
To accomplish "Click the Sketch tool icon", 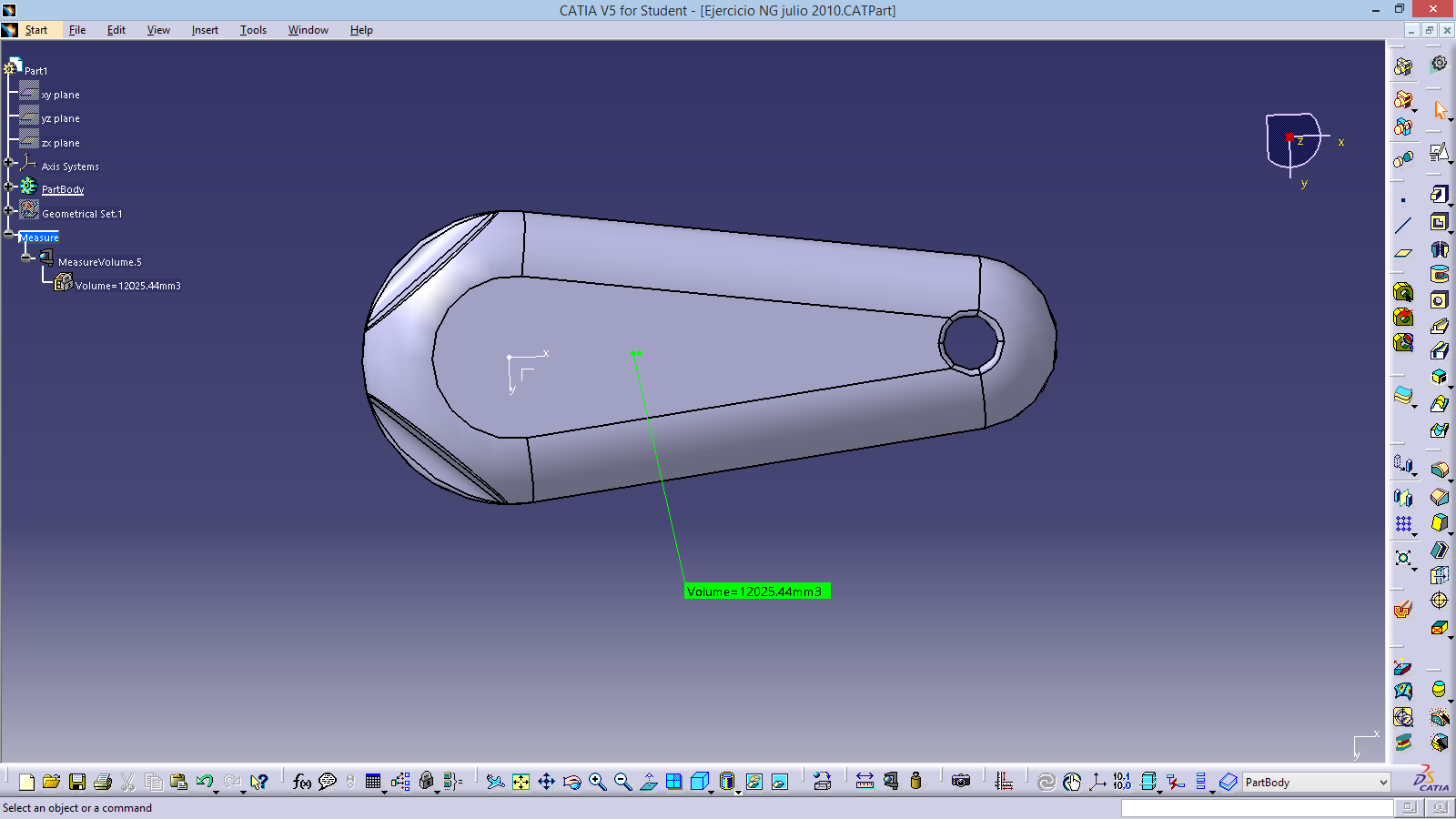I will click(x=1439, y=153).
